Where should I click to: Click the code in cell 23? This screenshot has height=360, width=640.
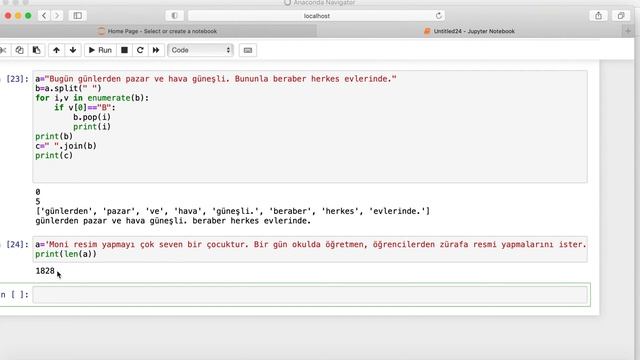(x=310, y=127)
